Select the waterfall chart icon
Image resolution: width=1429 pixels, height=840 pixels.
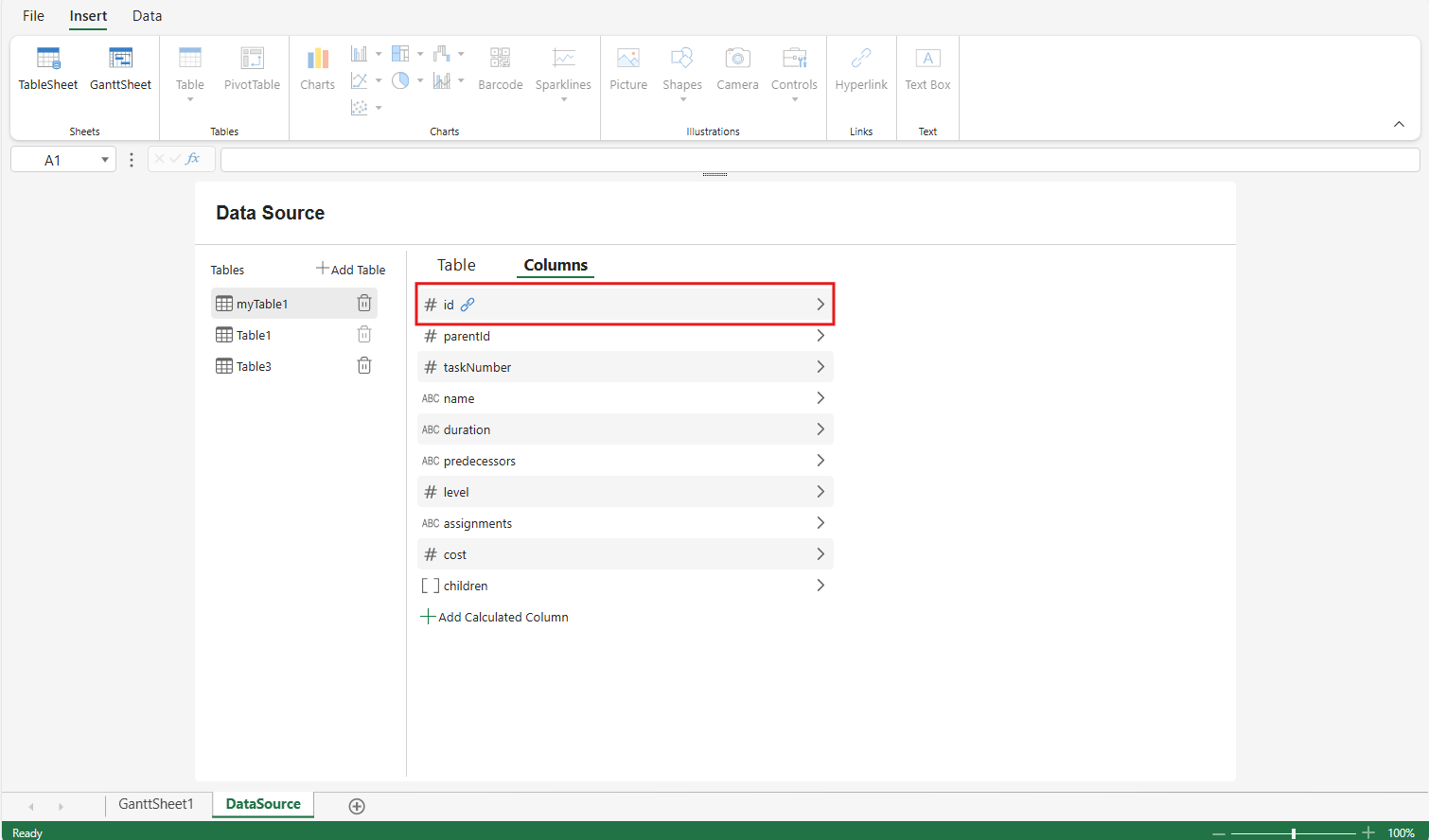pos(442,54)
